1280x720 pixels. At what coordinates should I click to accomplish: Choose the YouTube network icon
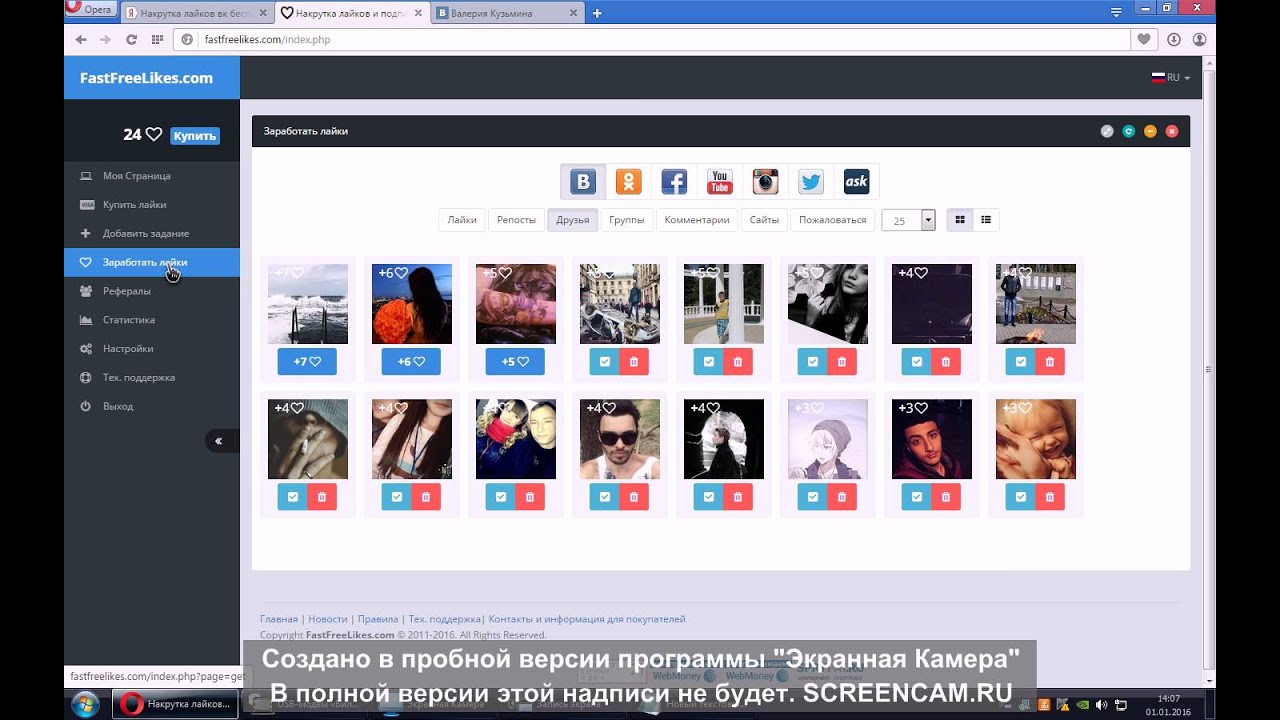point(720,182)
